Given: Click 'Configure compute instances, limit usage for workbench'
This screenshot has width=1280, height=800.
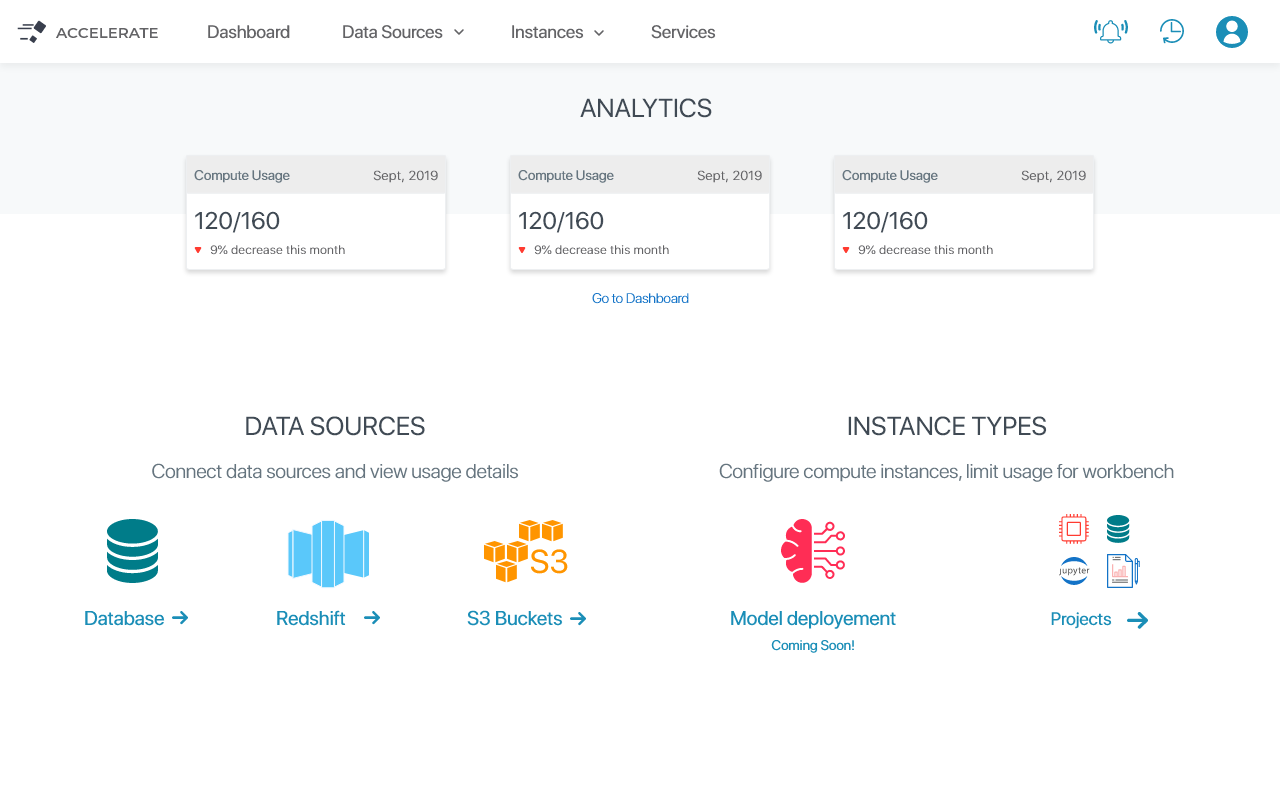Looking at the screenshot, I should point(946,471).
